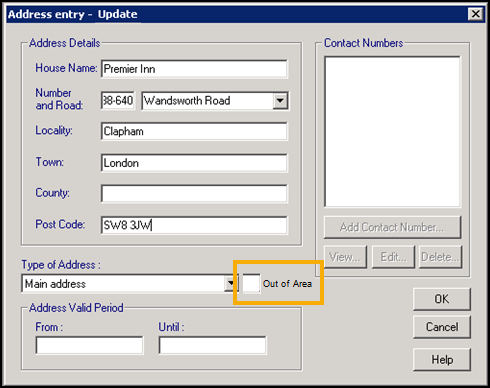Click the Edit contact button
This screenshot has height=388, width=490.
pos(393,257)
